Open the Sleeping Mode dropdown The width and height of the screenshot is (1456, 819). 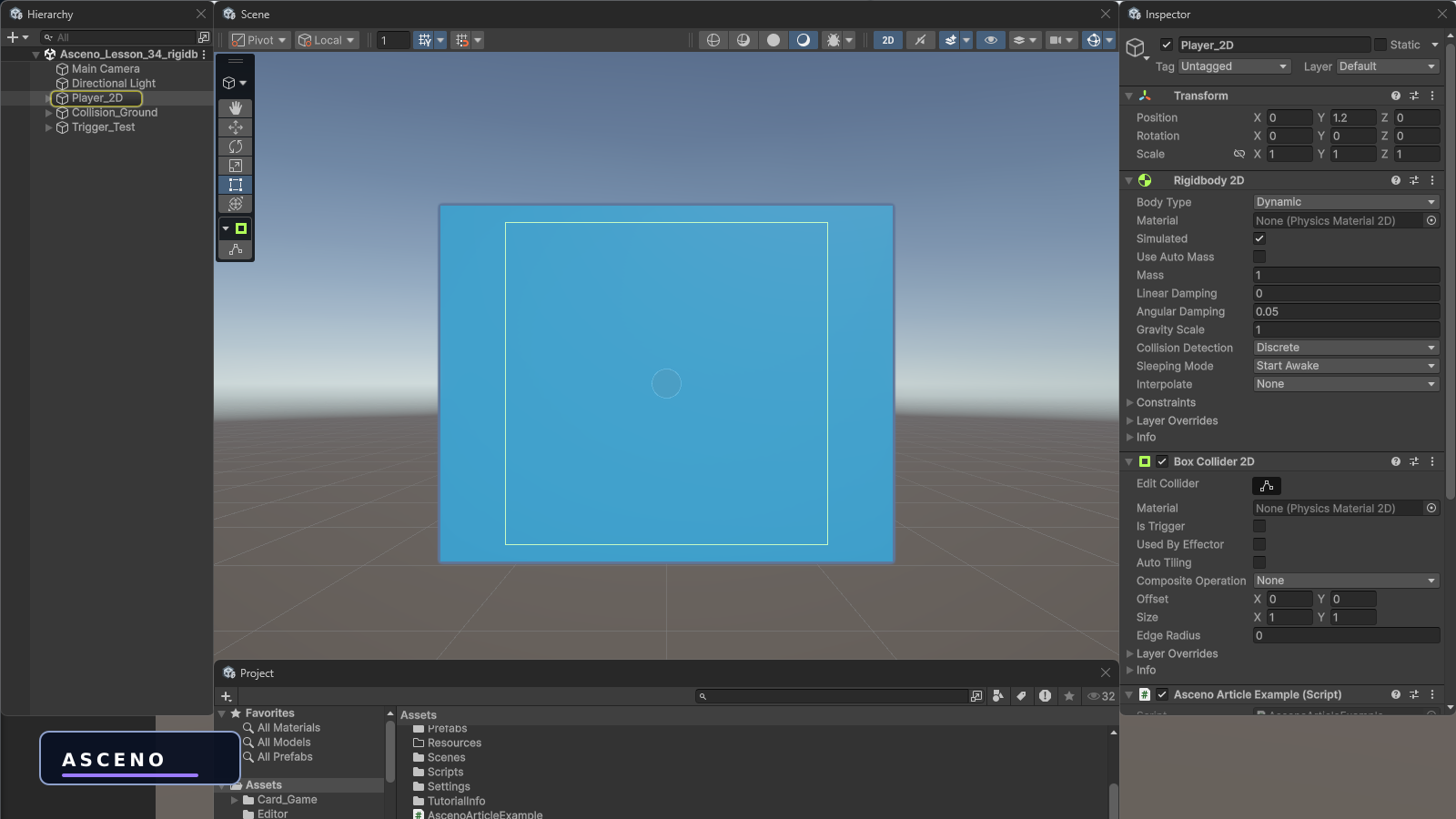click(1346, 366)
